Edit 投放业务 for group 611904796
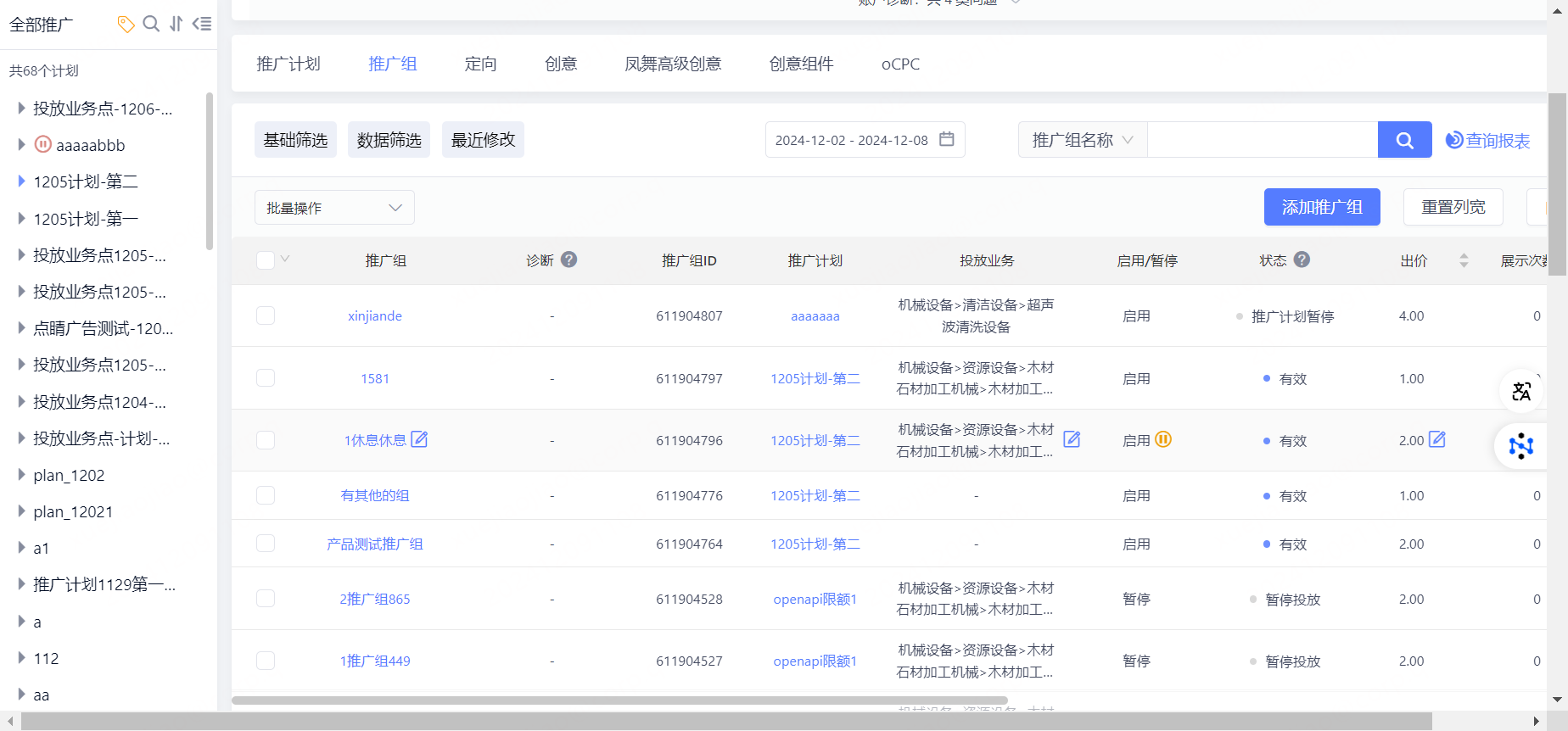The height and width of the screenshot is (731, 1568). point(1072,439)
